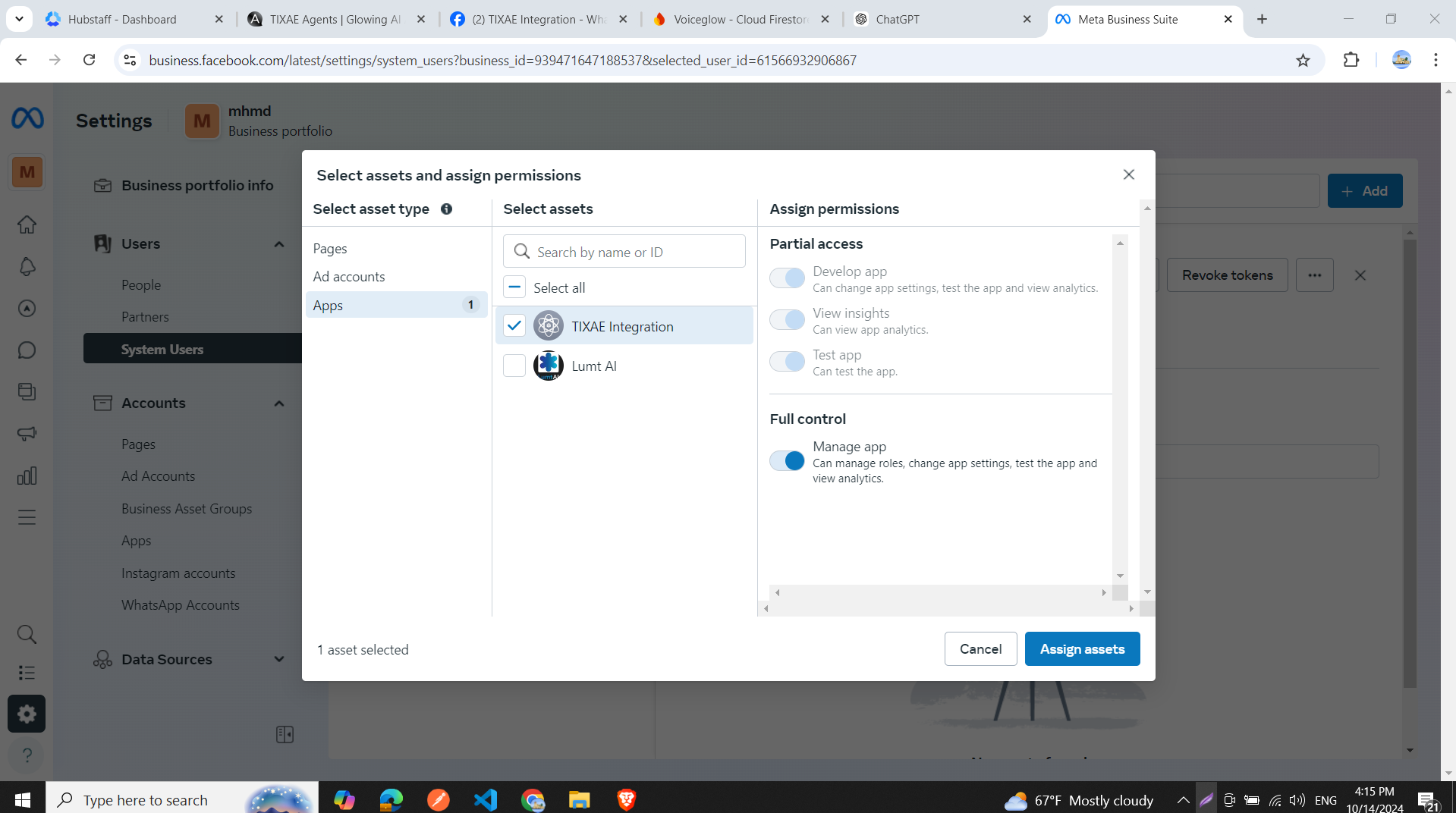Open the Insights bar chart icon

pyautogui.click(x=27, y=475)
